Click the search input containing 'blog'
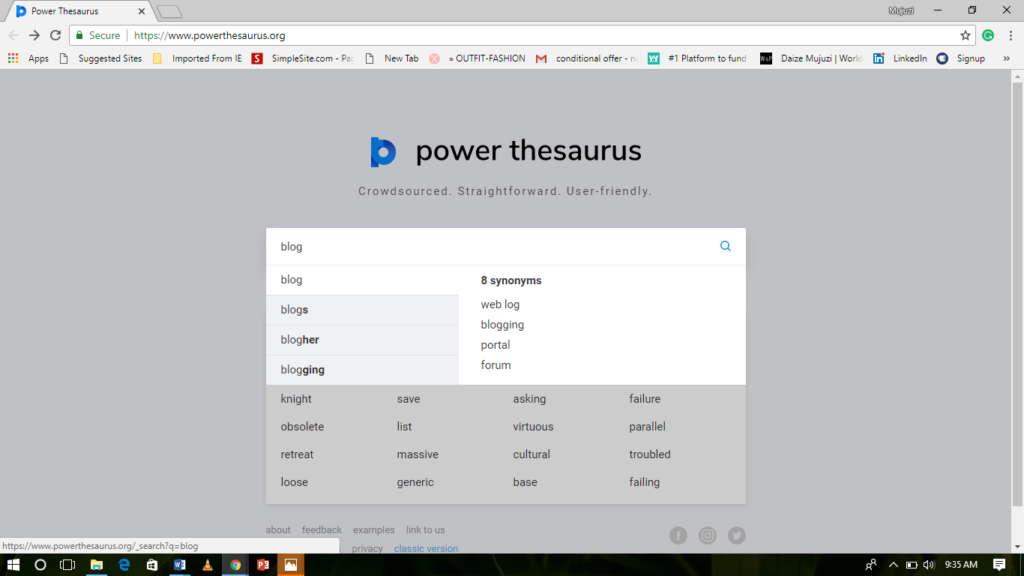This screenshot has height=576, width=1024. point(490,246)
